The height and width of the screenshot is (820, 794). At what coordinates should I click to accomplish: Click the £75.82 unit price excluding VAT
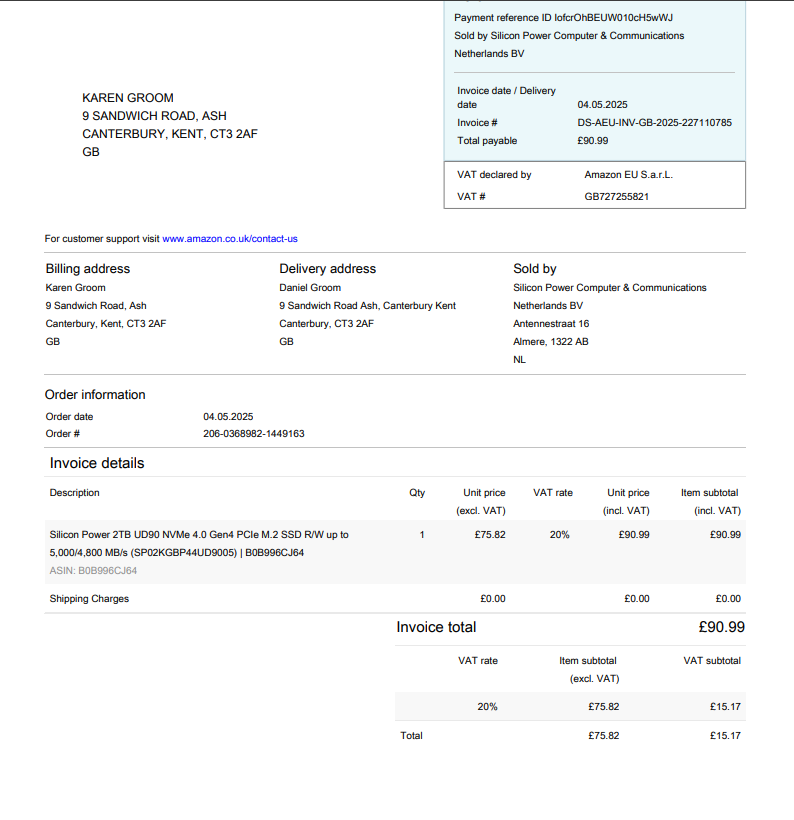[489, 535]
